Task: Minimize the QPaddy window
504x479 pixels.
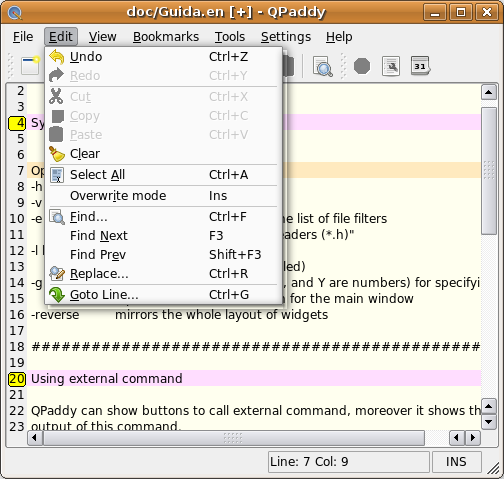Action: 435,12
